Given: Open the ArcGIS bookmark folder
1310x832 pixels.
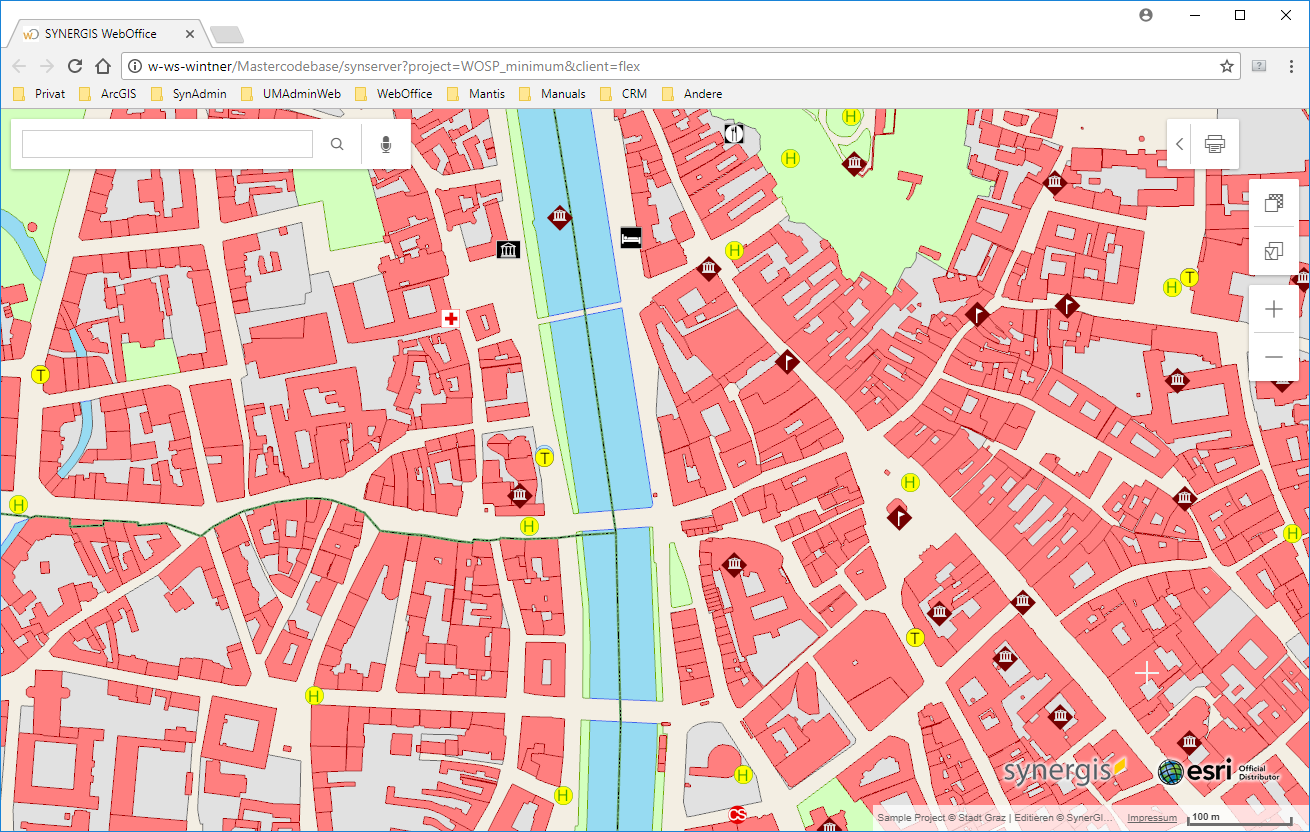Looking at the screenshot, I should pos(114,94).
